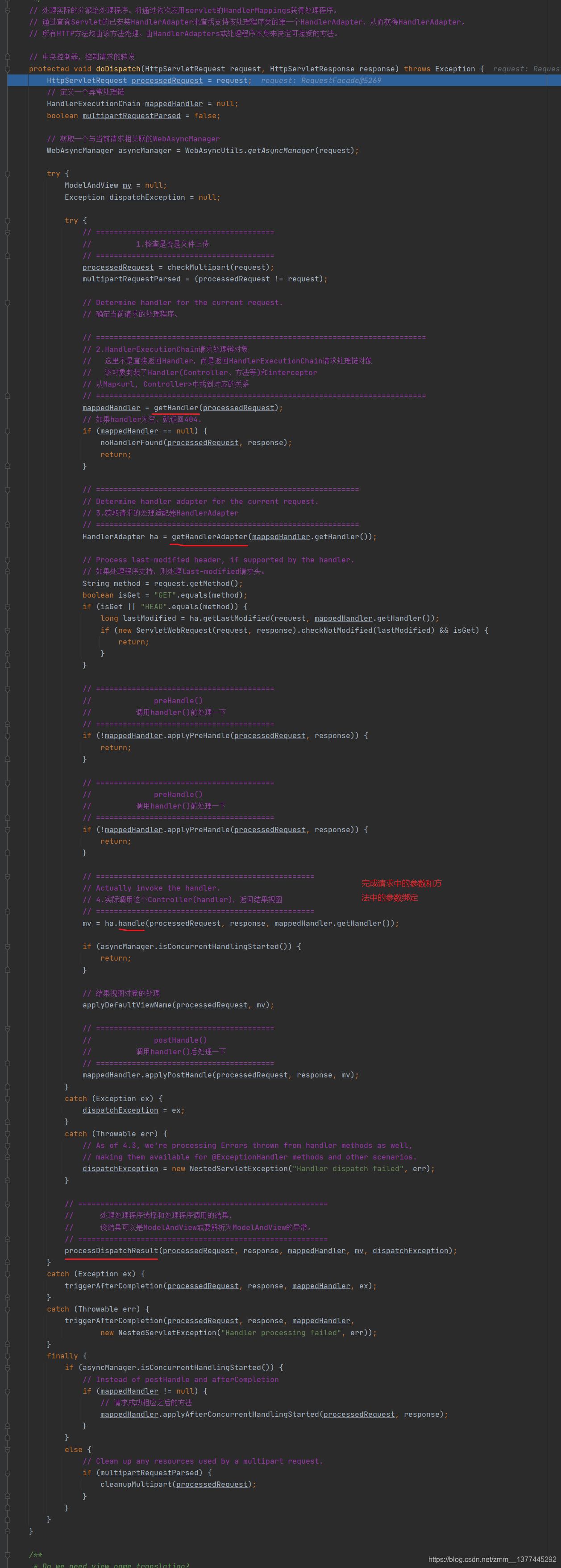561x1568 pixels.
Task: Collapse the comment block starting '// Process last-modified header'
Action: 7,560
